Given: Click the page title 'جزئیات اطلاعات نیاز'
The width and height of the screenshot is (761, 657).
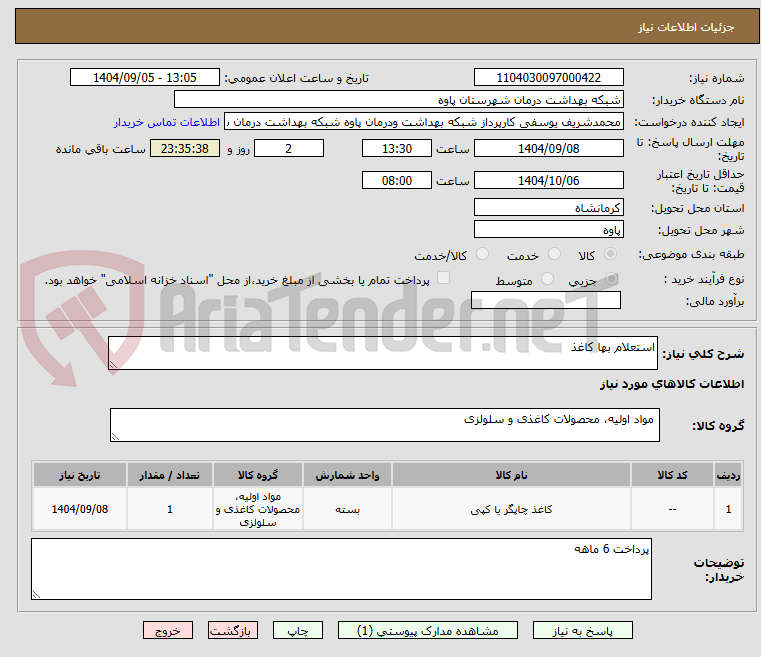Looking at the screenshot, I should 686,27.
